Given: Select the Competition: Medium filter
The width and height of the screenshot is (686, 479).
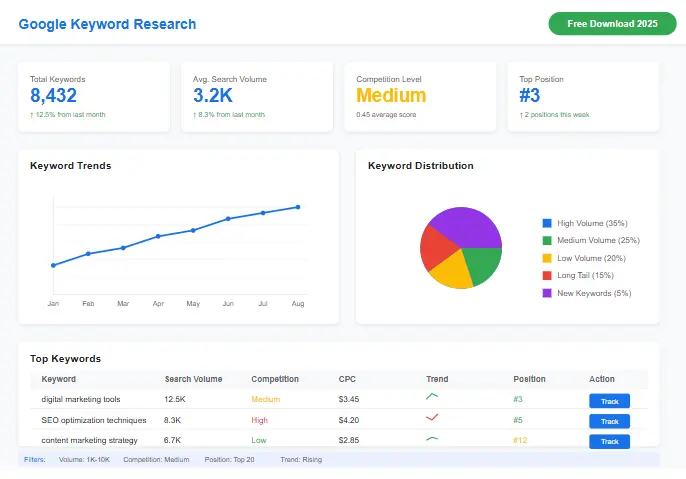Looking at the screenshot, I should pos(156,460).
